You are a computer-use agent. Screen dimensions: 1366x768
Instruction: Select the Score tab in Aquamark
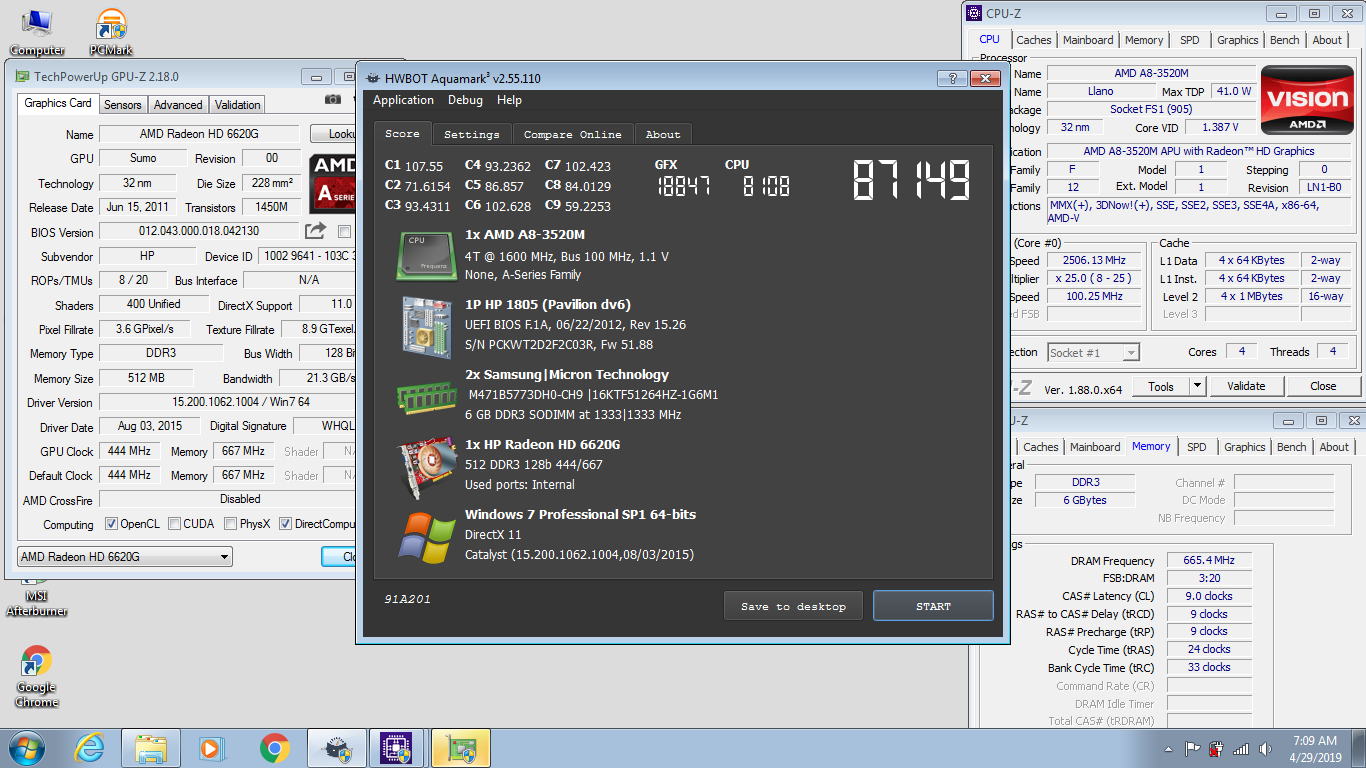(x=402, y=133)
